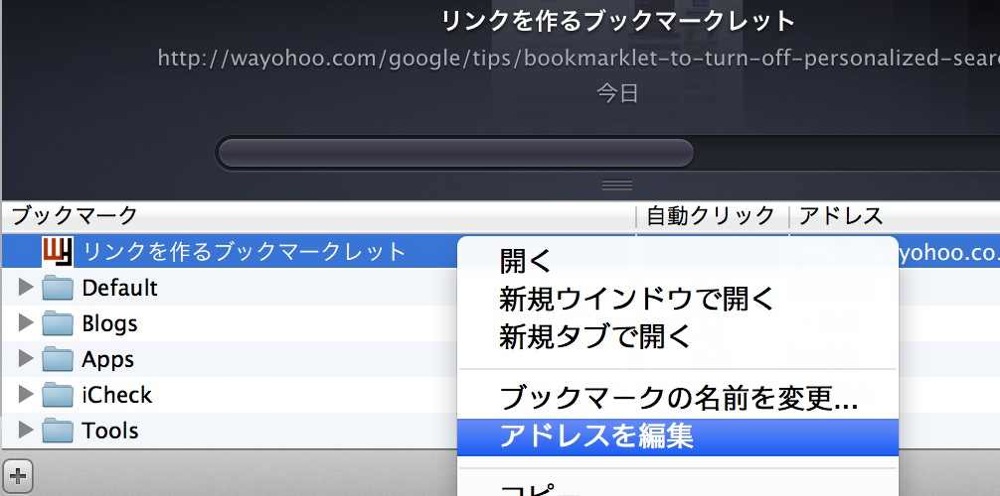Select the リンクを作るブックマークレット bookmark row
Screen dimensions: 1000x496
pos(500,251)
